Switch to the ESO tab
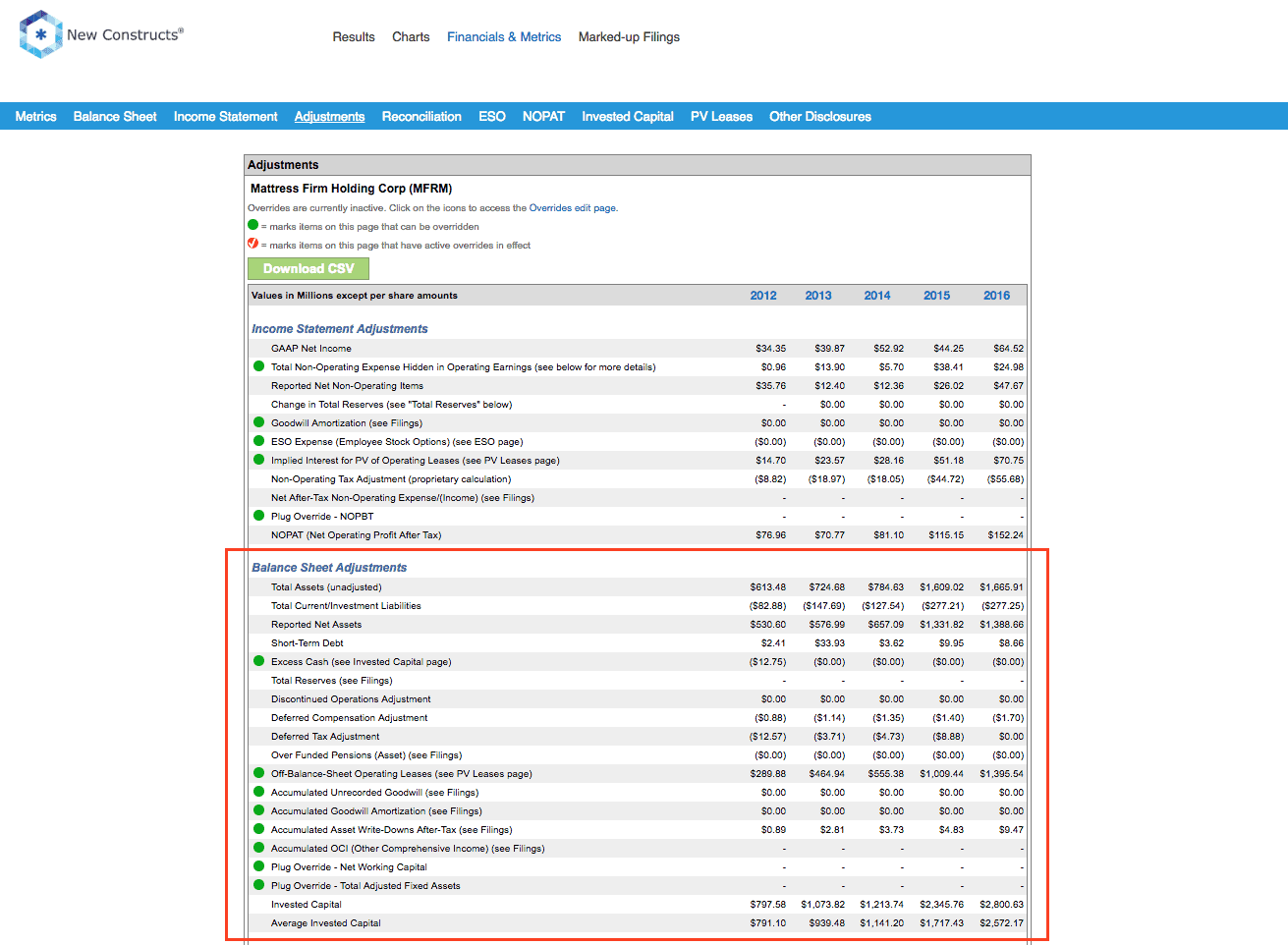 (x=492, y=116)
